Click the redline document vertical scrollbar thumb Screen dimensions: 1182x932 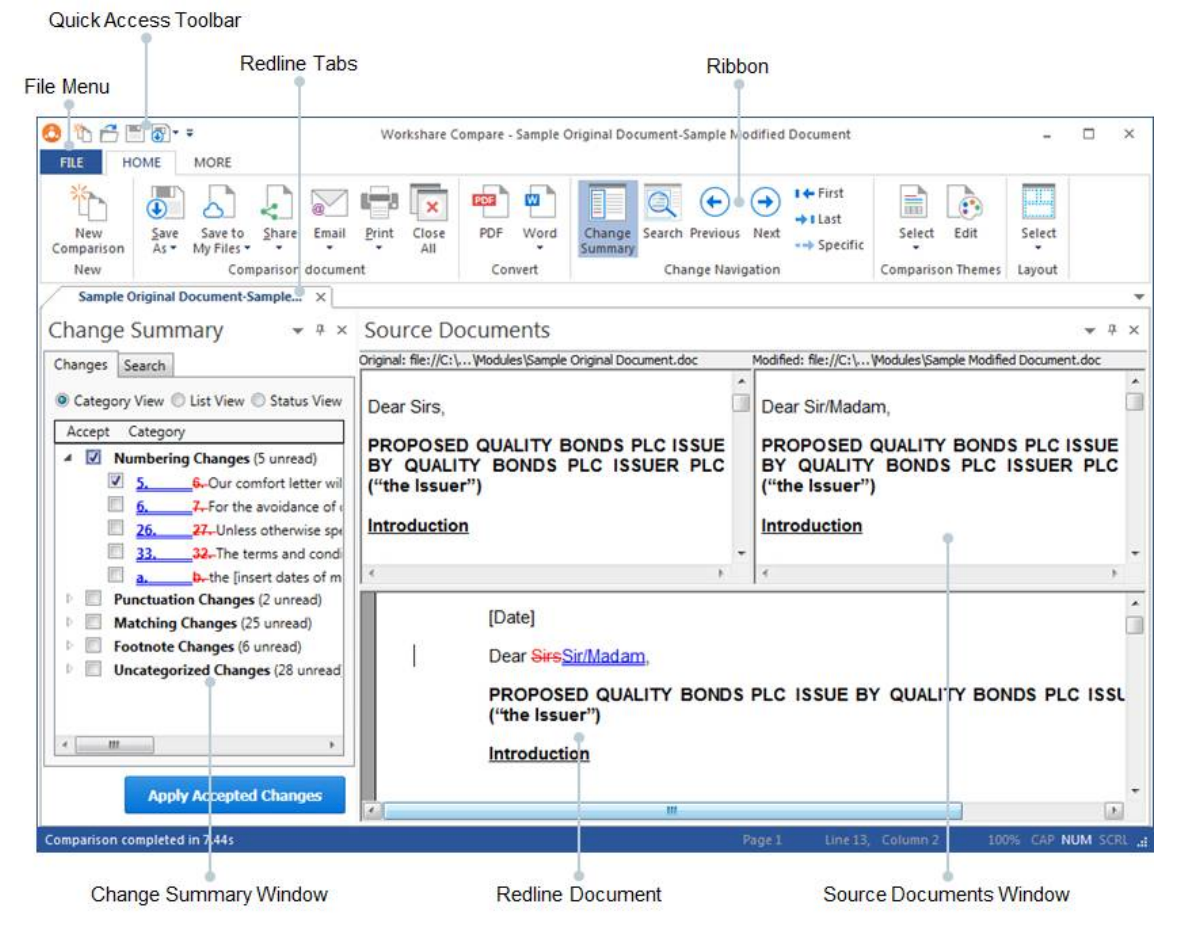tap(1134, 625)
